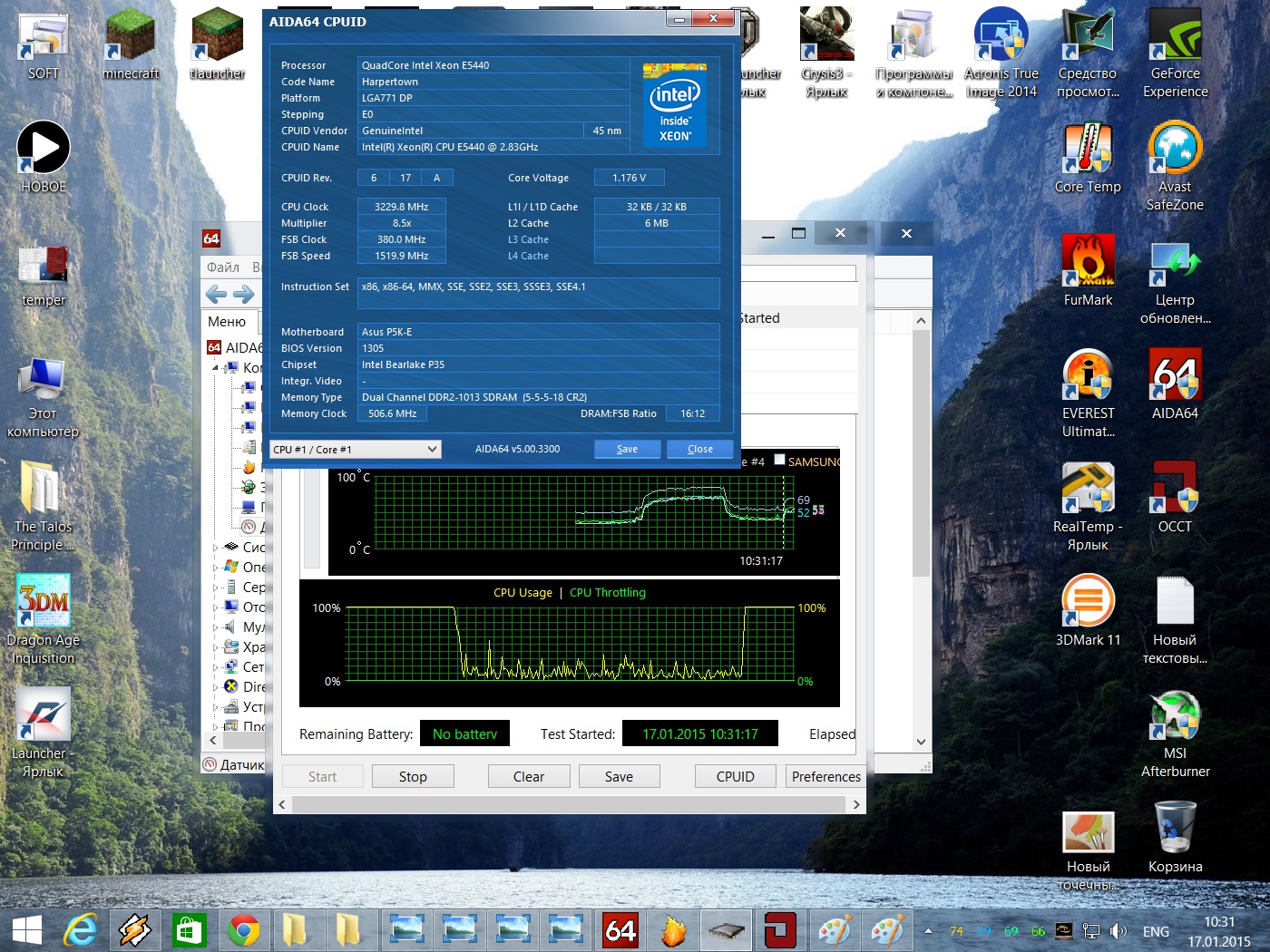Switch to the OCCT taskbar button
Viewport: 1270px width, 952px height.
pos(780,930)
